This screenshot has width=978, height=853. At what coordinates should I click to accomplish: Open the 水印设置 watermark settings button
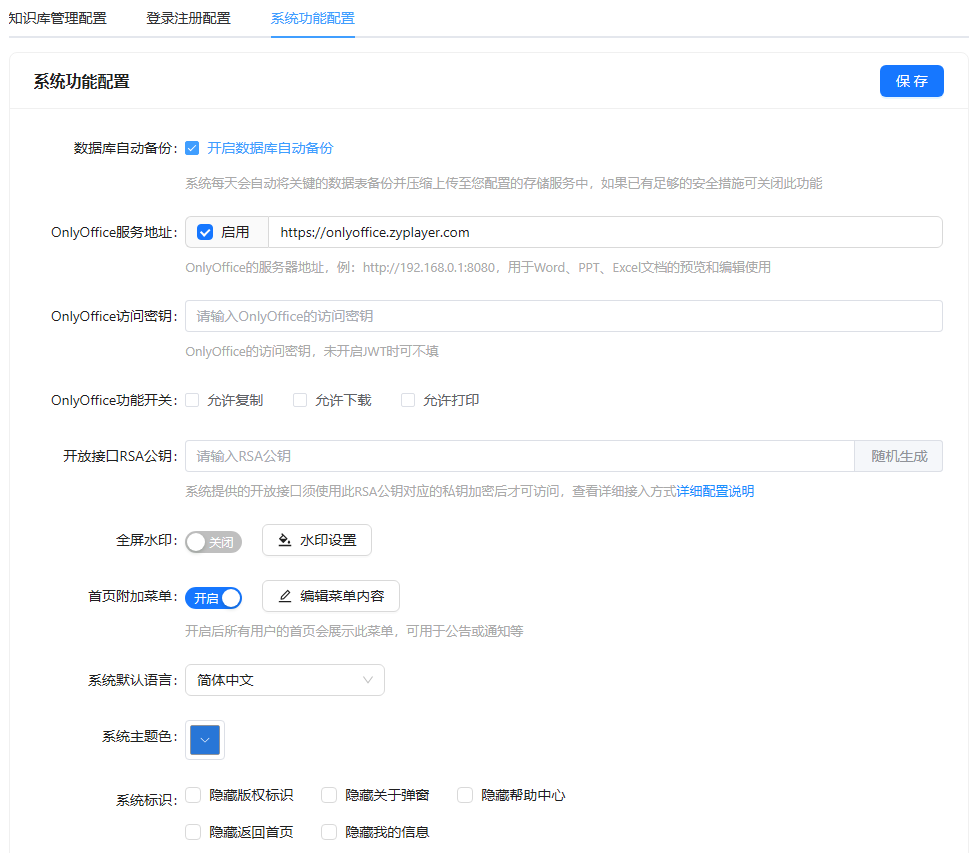[316, 540]
